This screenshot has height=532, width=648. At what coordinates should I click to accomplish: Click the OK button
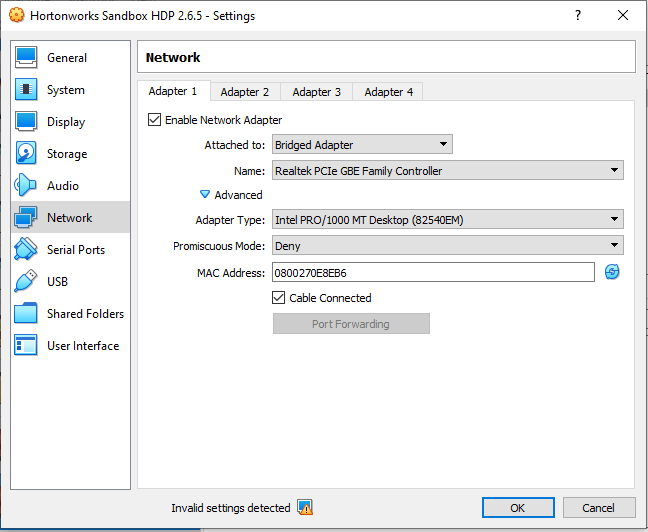(x=518, y=508)
